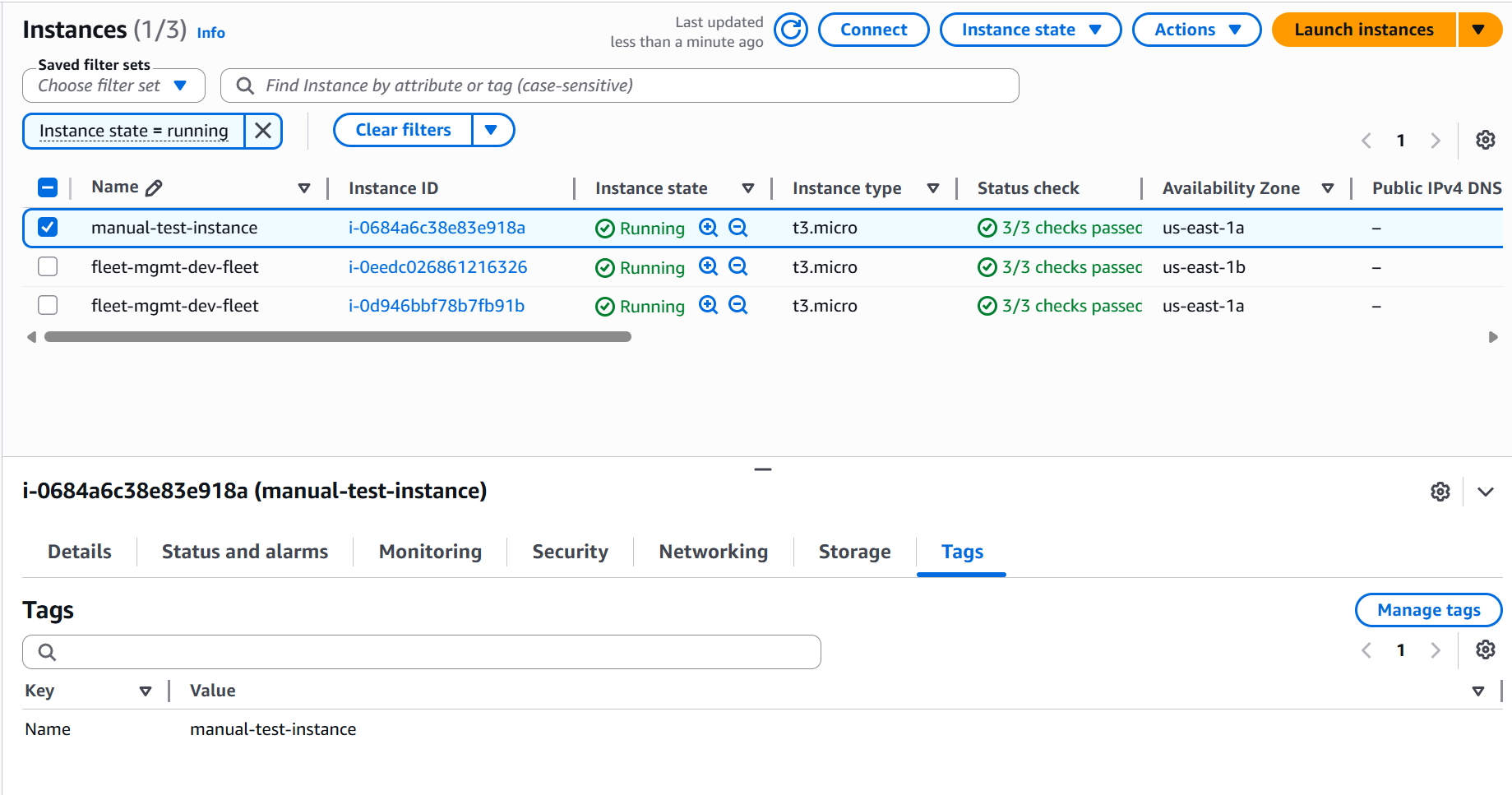The image size is (1512, 795).
Task: Open the Storage tab
Action: pos(854,552)
